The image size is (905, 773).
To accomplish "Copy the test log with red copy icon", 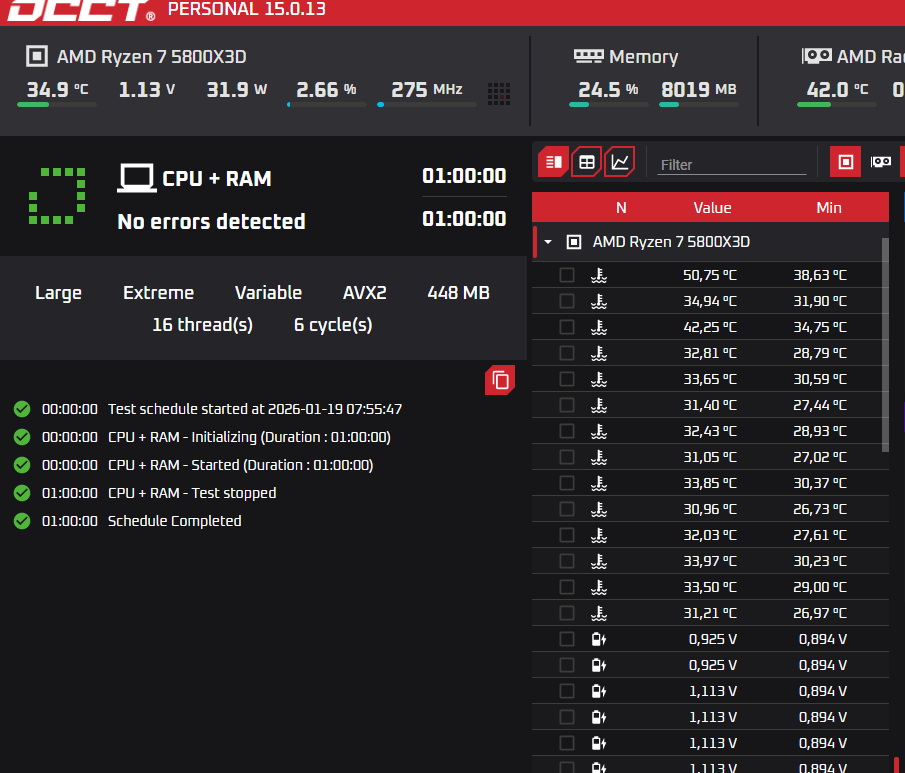I will point(500,380).
